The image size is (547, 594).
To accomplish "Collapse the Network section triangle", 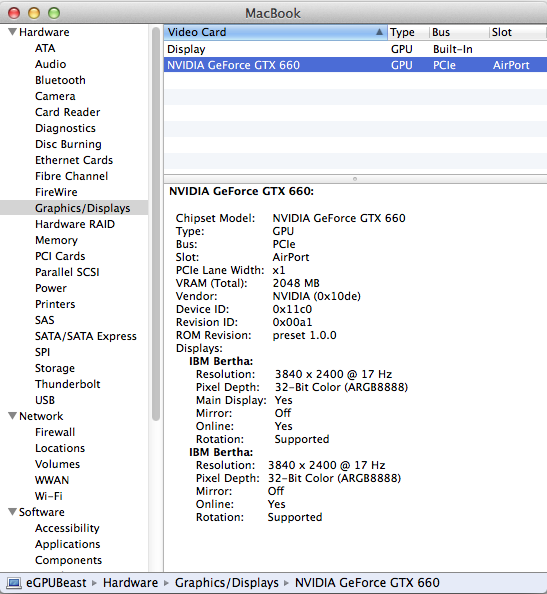I will coord(13,416).
